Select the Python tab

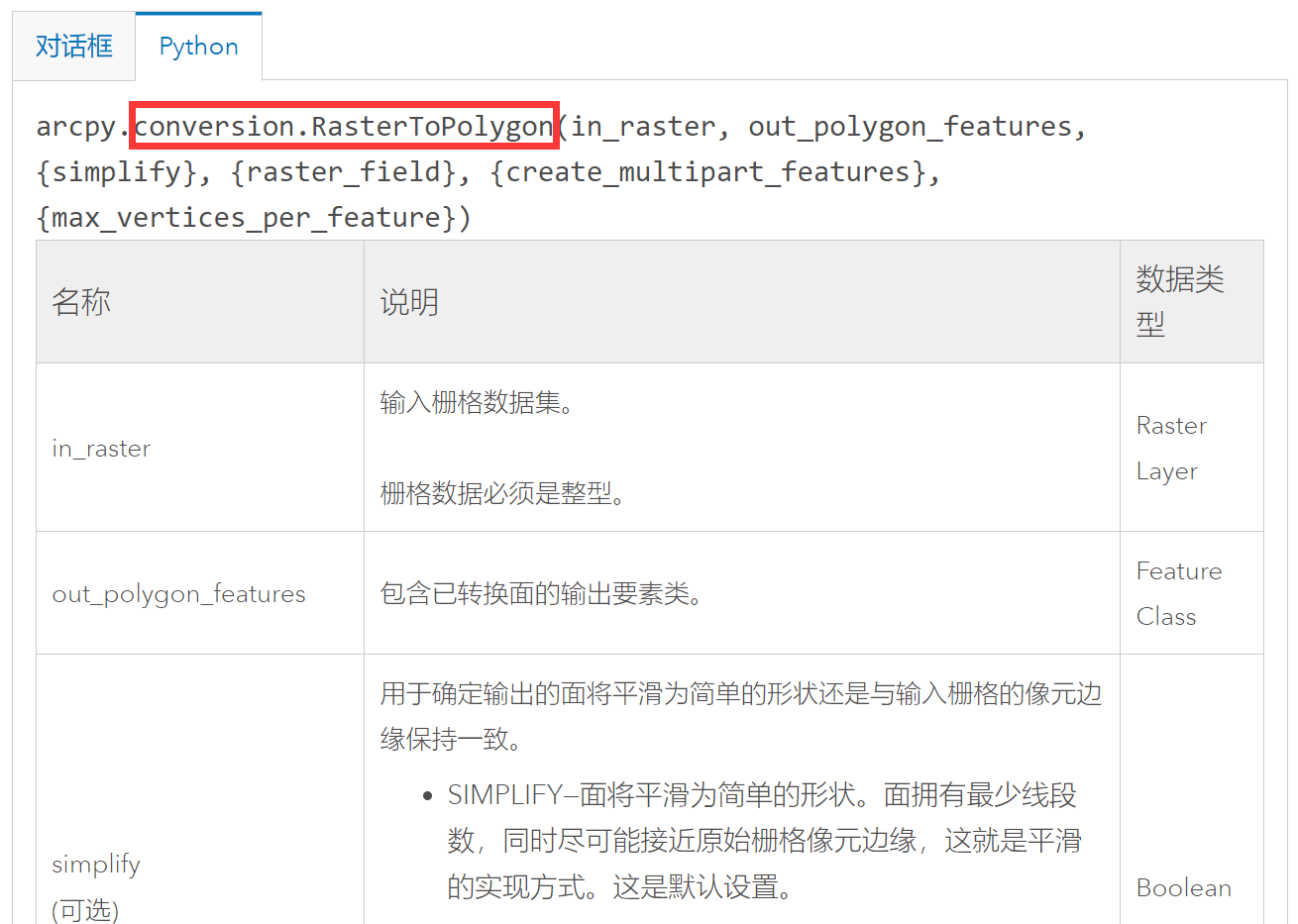tap(198, 47)
